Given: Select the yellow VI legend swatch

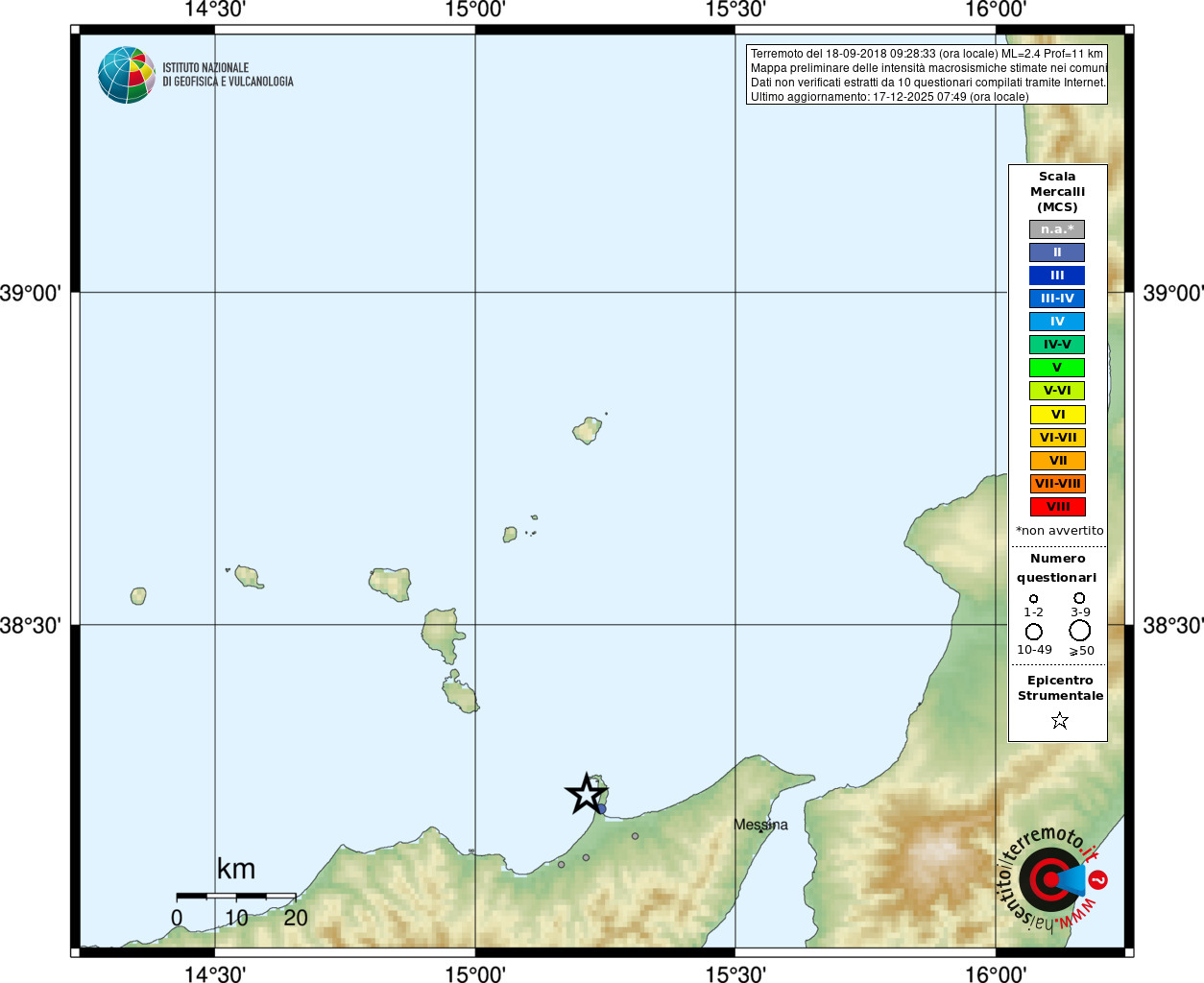Looking at the screenshot, I should click(1057, 415).
